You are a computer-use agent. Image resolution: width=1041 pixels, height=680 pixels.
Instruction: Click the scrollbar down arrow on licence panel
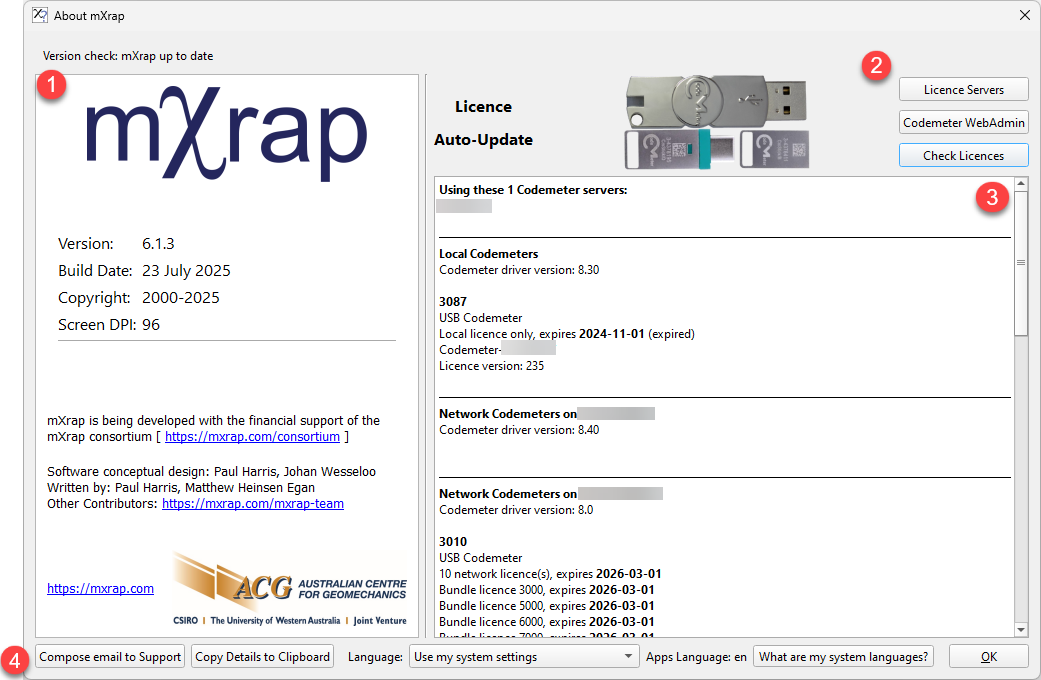(1023, 631)
